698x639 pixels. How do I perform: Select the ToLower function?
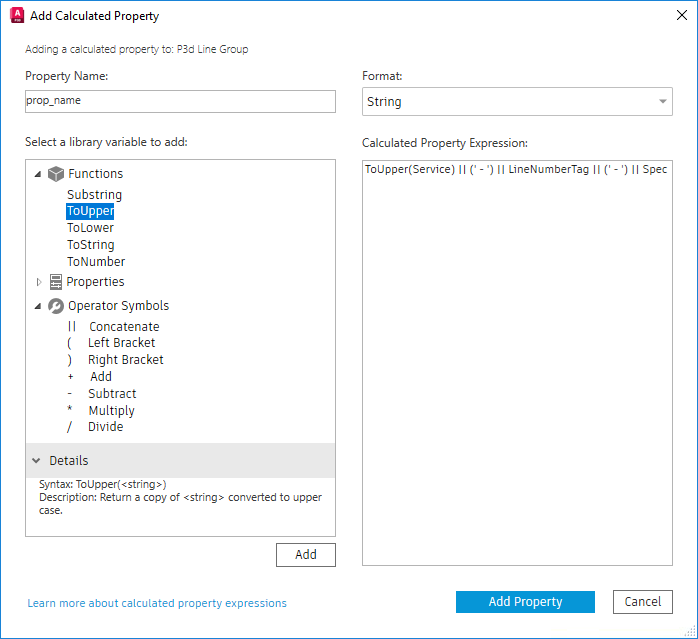coord(90,228)
